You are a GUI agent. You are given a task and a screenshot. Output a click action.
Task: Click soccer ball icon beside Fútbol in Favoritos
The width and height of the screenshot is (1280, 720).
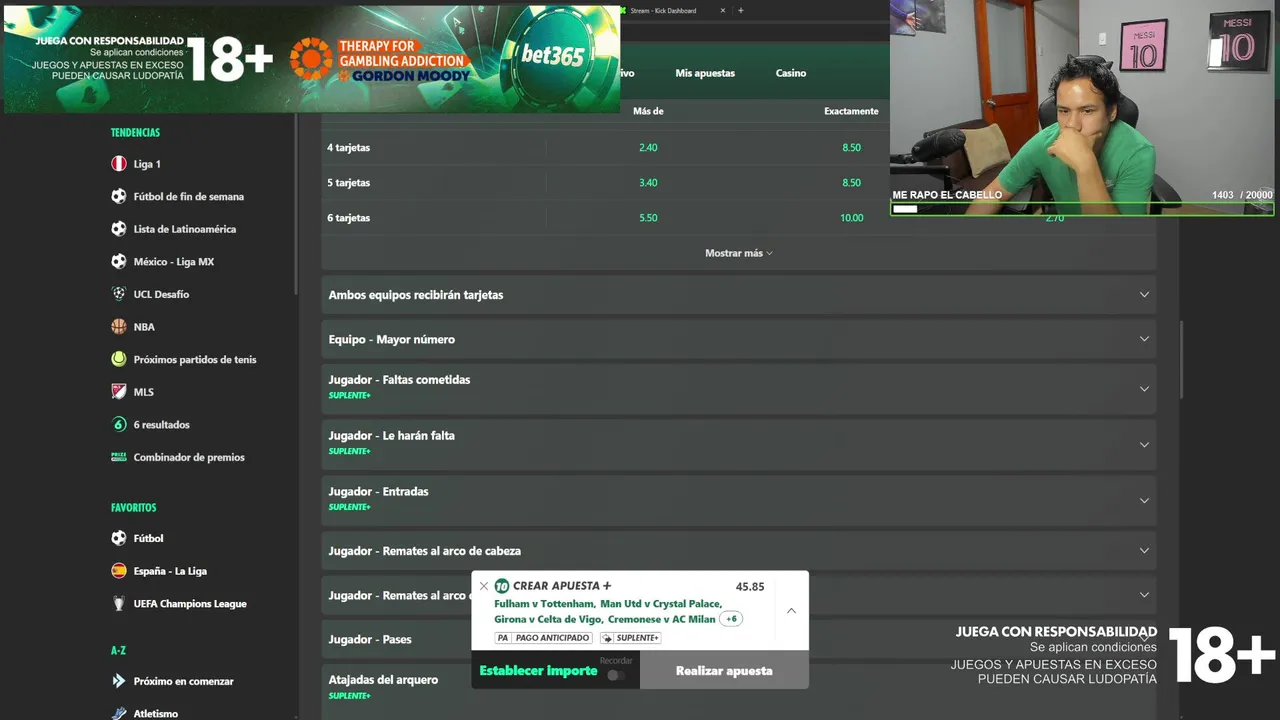pyautogui.click(x=119, y=538)
